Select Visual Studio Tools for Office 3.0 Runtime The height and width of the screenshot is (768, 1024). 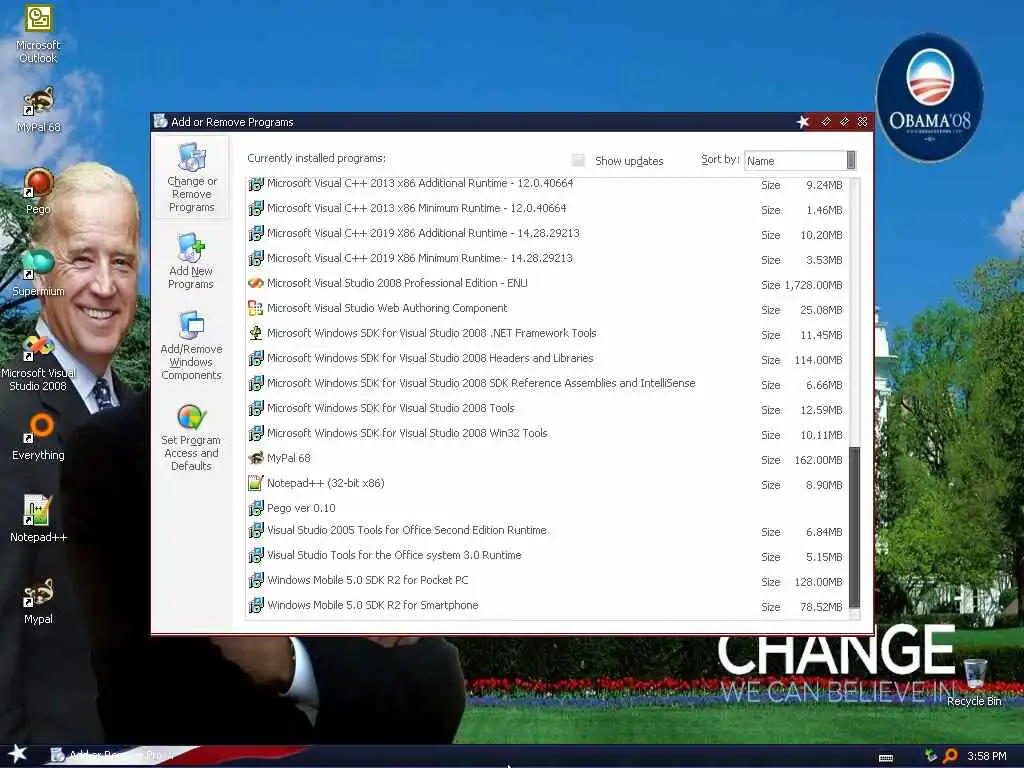pyautogui.click(x=547, y=556)
